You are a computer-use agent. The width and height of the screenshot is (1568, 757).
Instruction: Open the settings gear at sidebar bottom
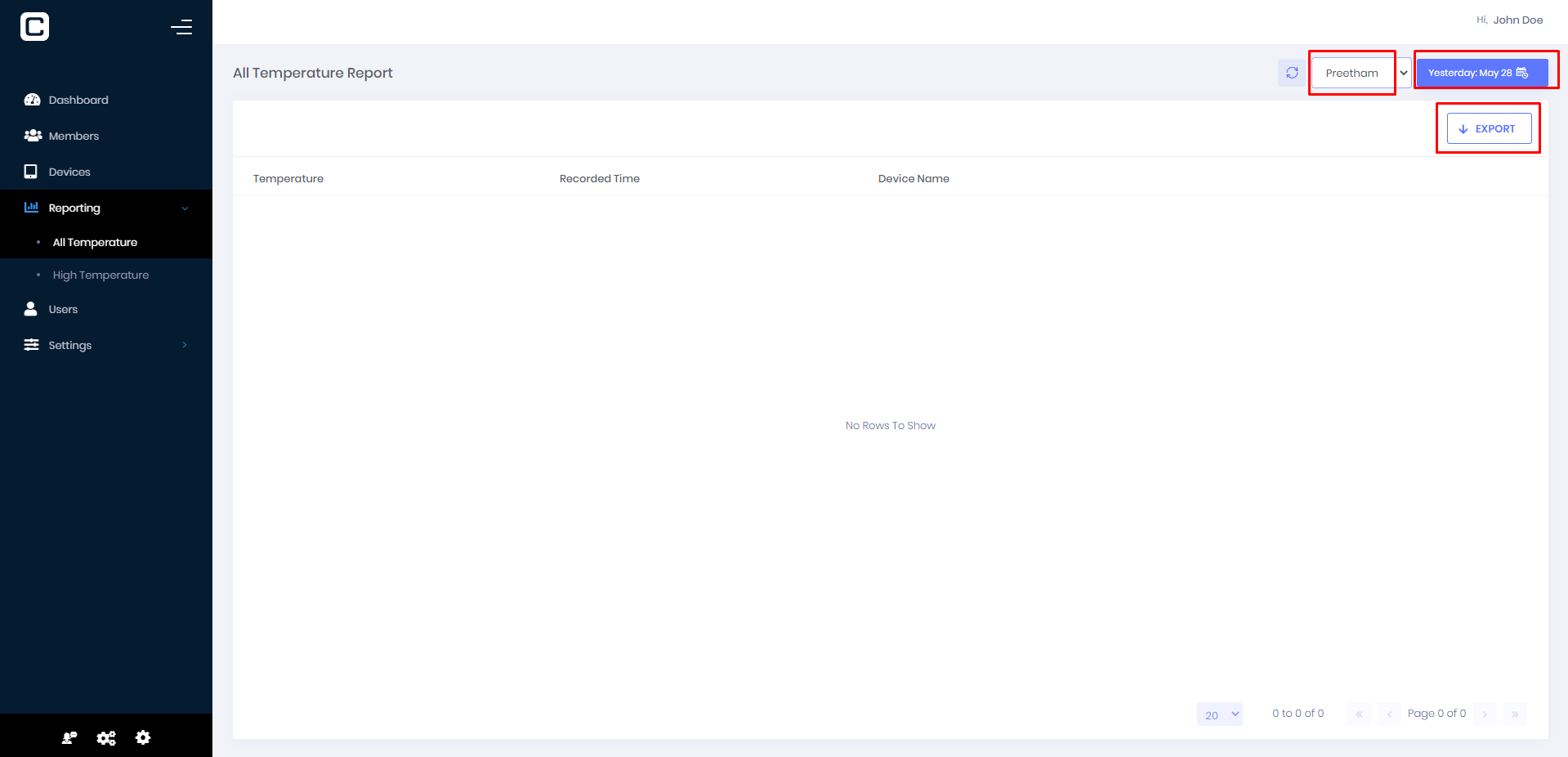click(x=143, y=737)
